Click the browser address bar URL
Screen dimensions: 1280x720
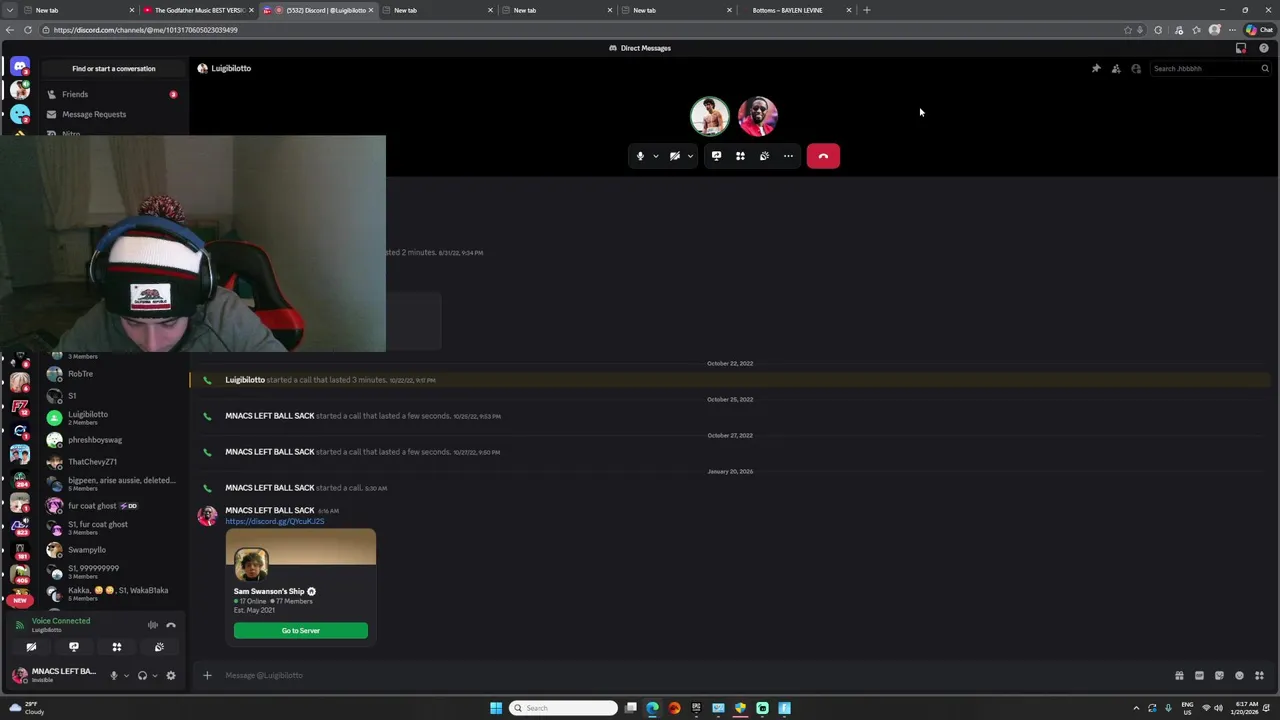pos(146,30)
